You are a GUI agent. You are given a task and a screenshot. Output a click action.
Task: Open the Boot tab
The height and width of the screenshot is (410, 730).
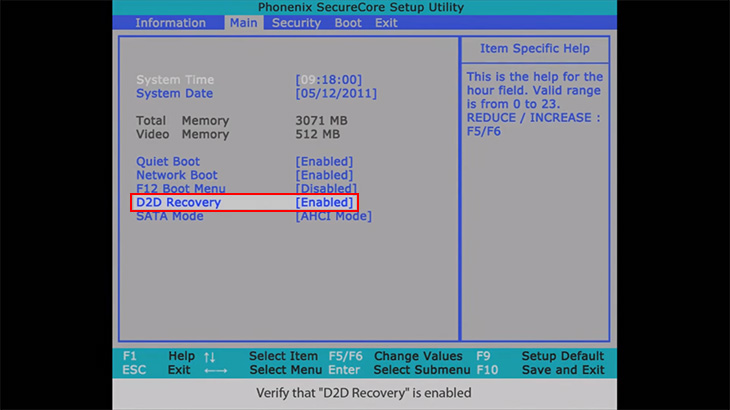348,23
